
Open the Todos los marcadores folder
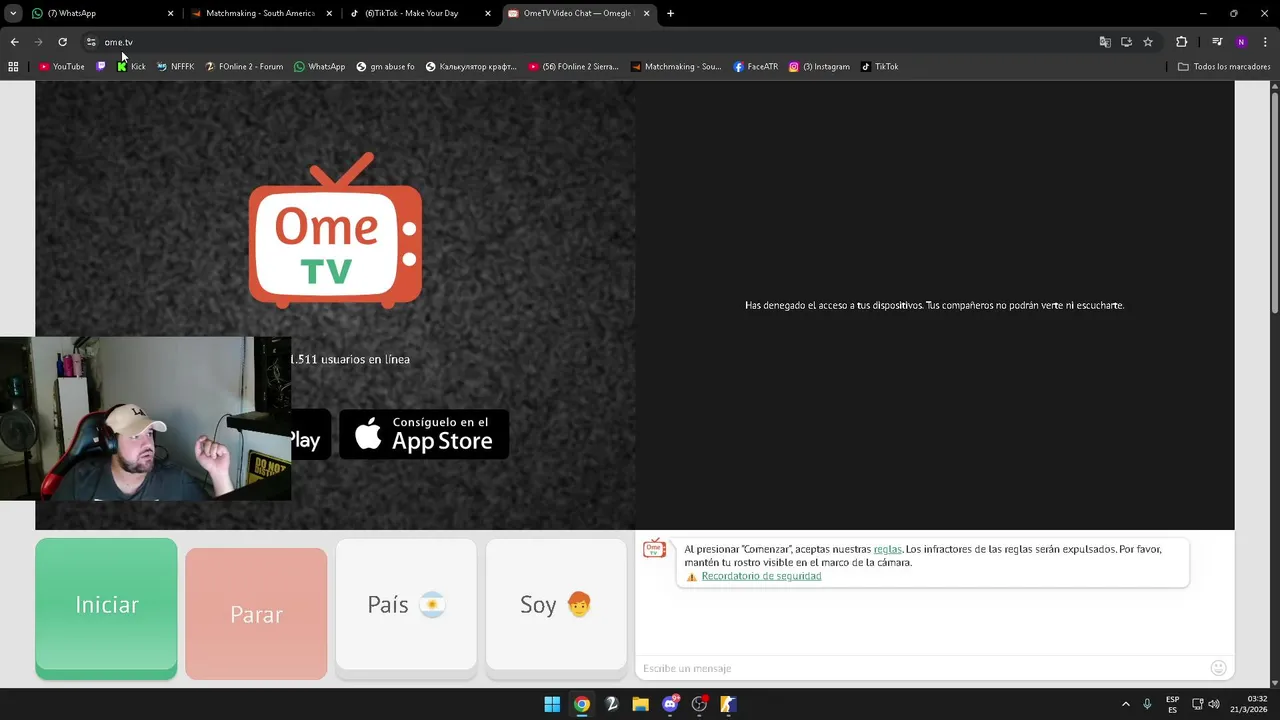pyautogui.click(x=1224, y=67)
